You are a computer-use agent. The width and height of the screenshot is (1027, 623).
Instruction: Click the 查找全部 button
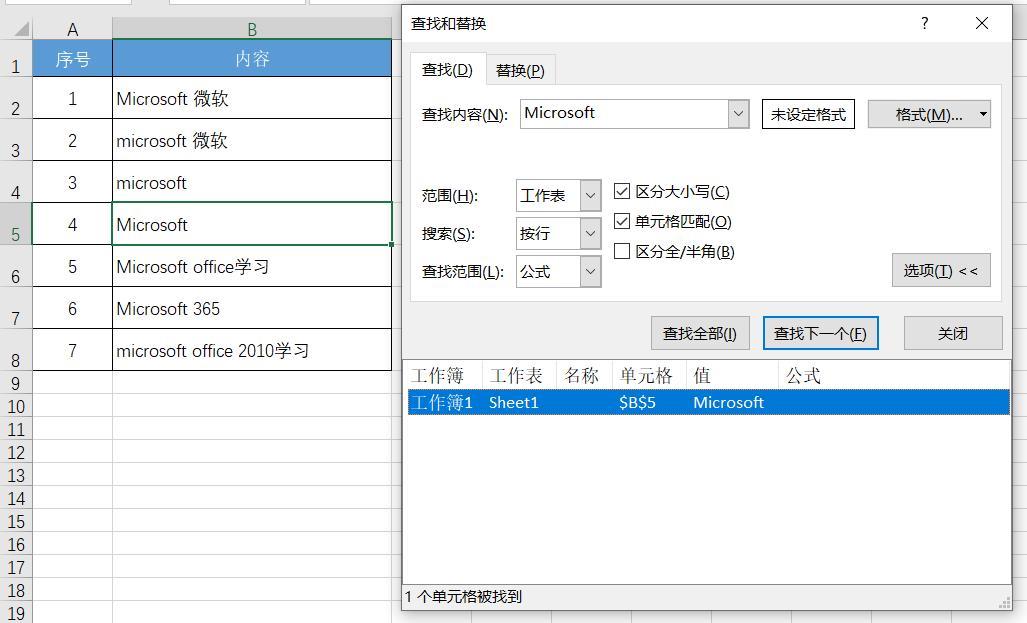700,333
